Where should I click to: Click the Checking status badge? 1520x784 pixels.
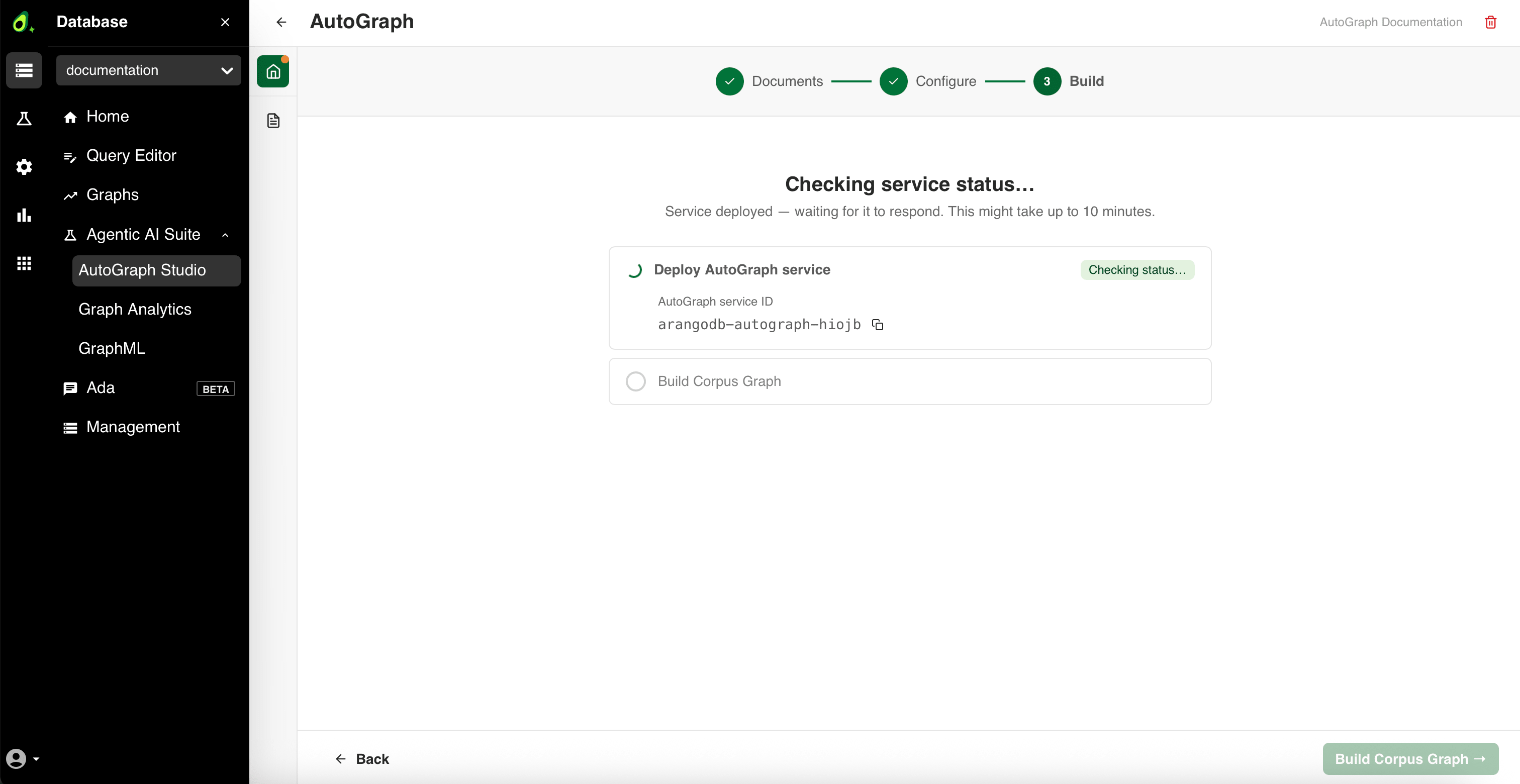coord(1137,270)
